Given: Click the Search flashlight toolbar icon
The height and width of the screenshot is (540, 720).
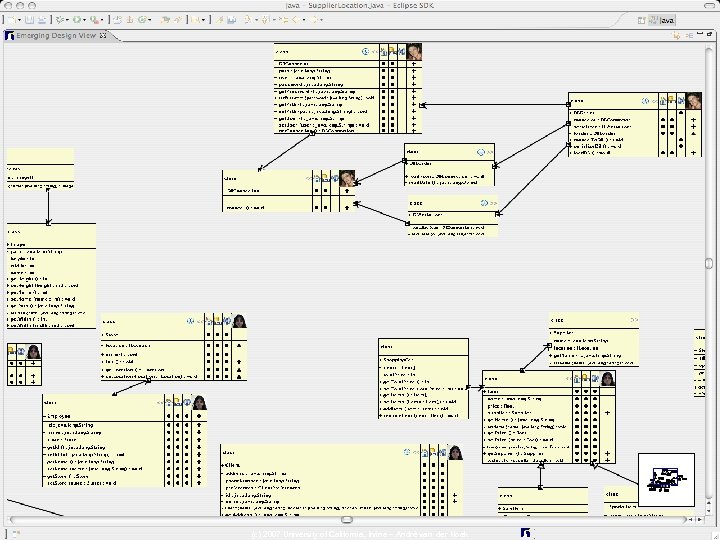Looking at the screenshot, I should coord(178,20).
